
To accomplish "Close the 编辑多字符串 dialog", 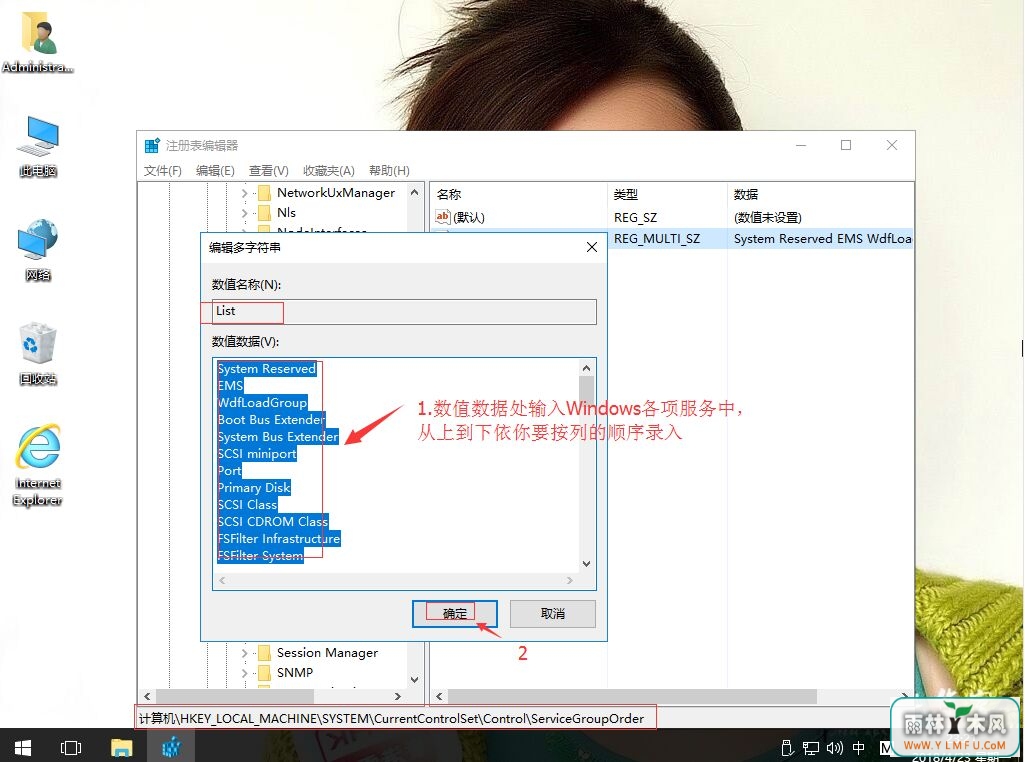I will click(x=592, y=247).
